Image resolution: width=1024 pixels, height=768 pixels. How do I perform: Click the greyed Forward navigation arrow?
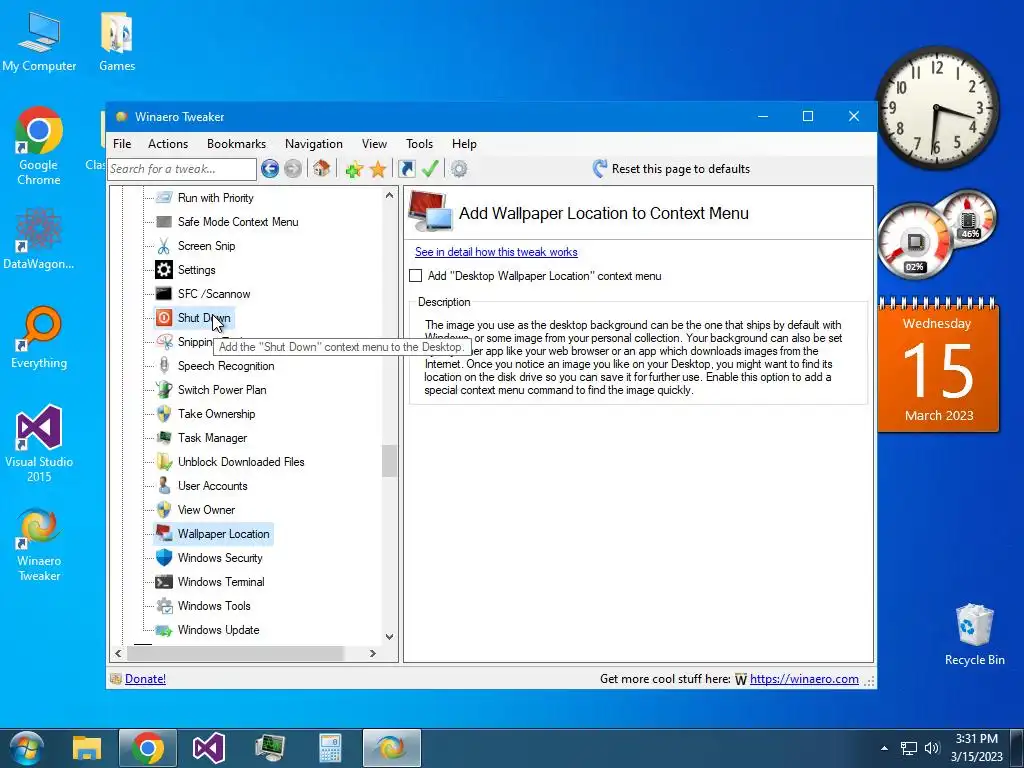point(293,169)
